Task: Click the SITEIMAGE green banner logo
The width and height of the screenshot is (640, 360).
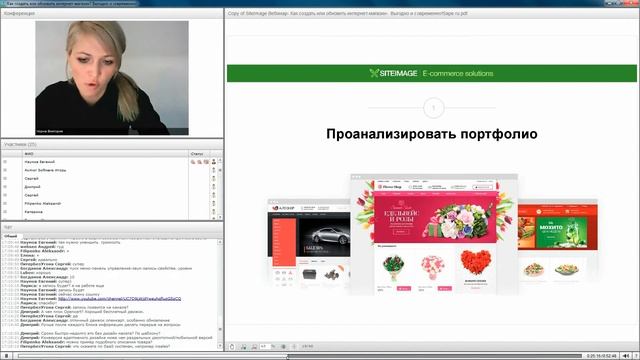Action: point(393,73)
